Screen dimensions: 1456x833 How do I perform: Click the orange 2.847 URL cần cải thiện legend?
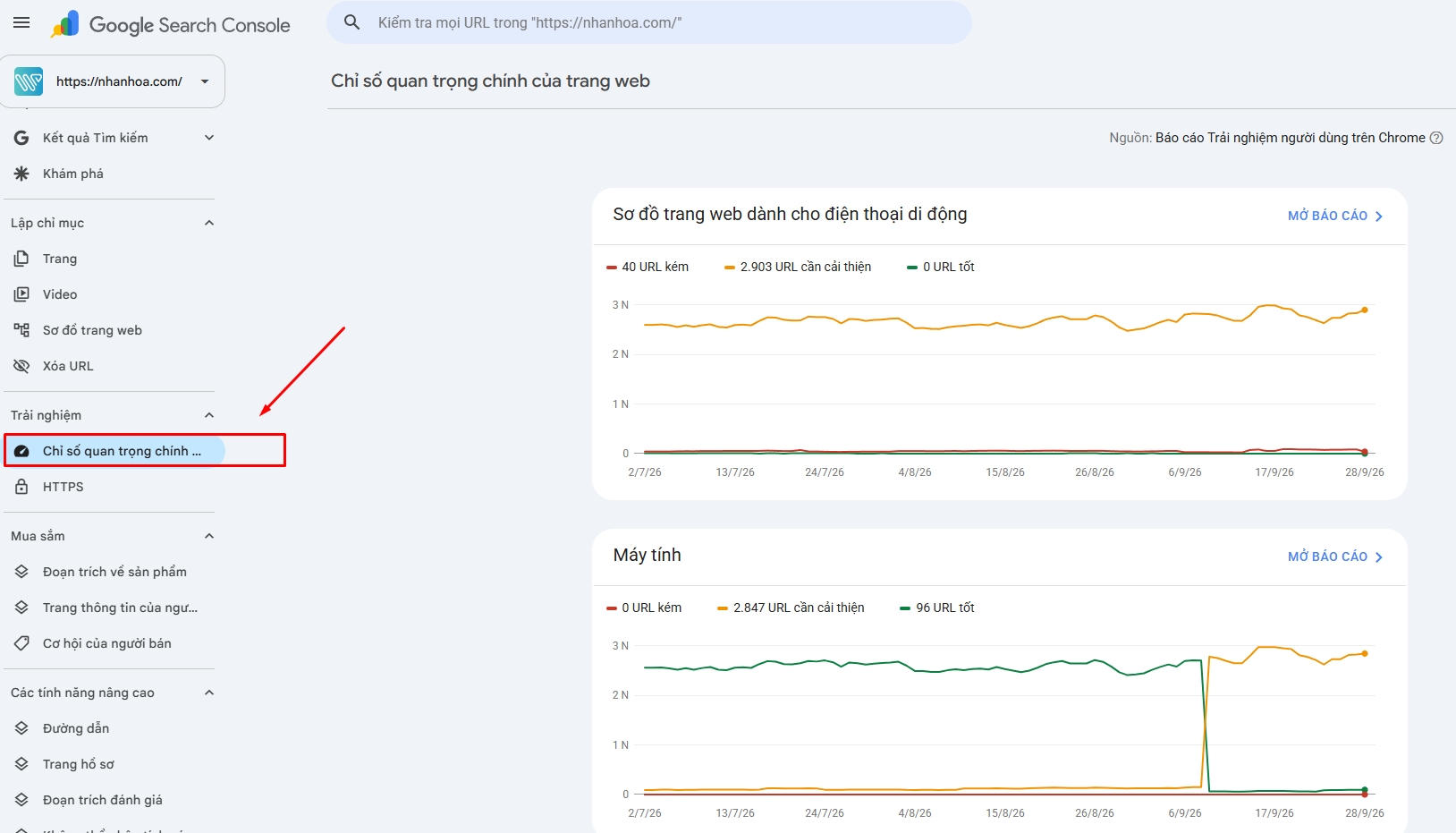click(791, 608)
